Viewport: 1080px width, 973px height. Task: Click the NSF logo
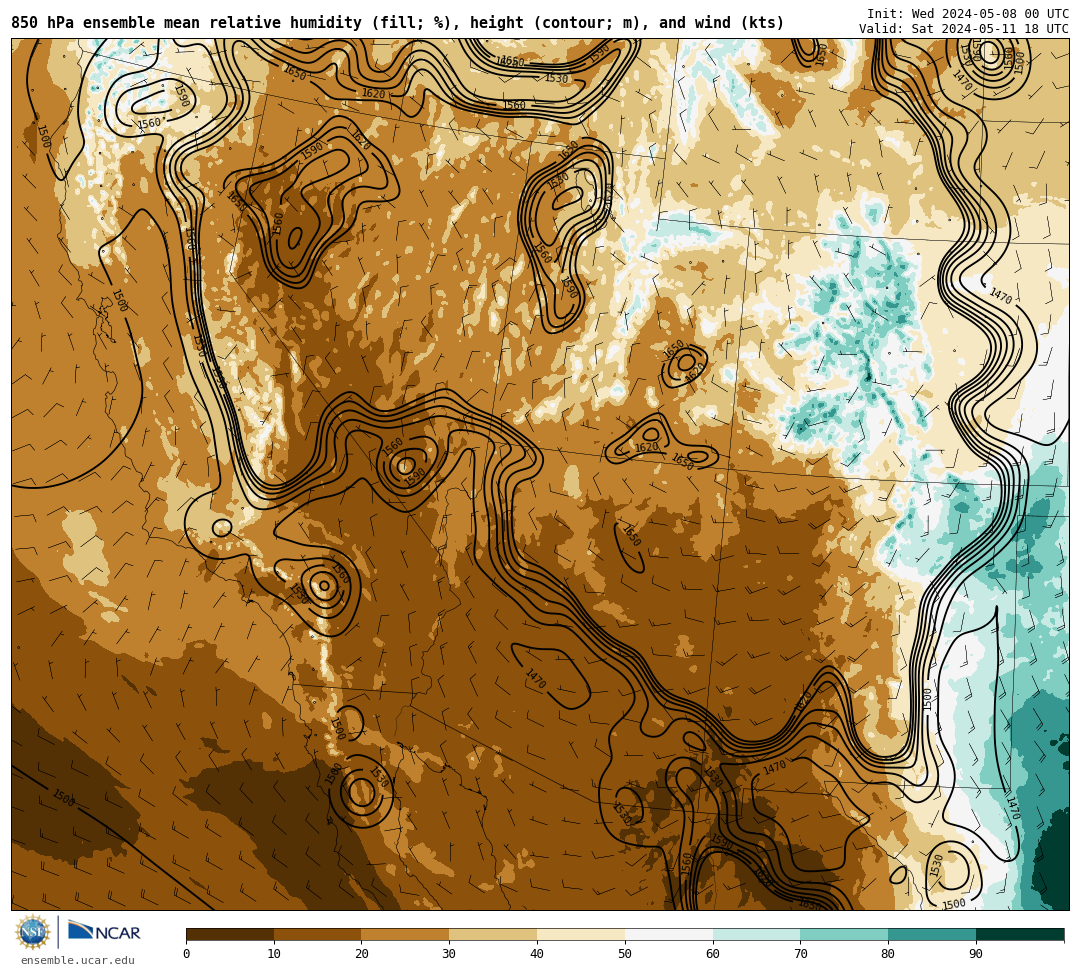coord(33,932)
